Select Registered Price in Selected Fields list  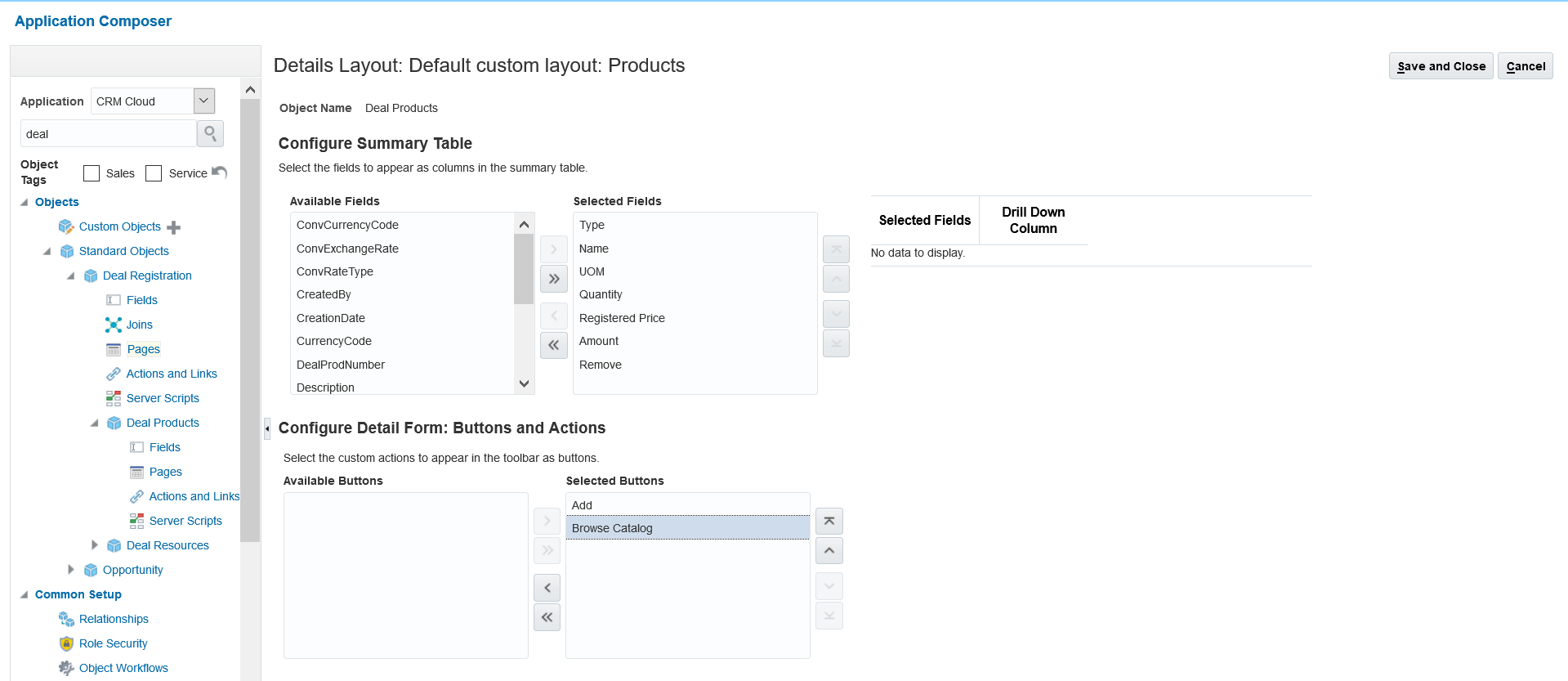click(x=622, y=318)
